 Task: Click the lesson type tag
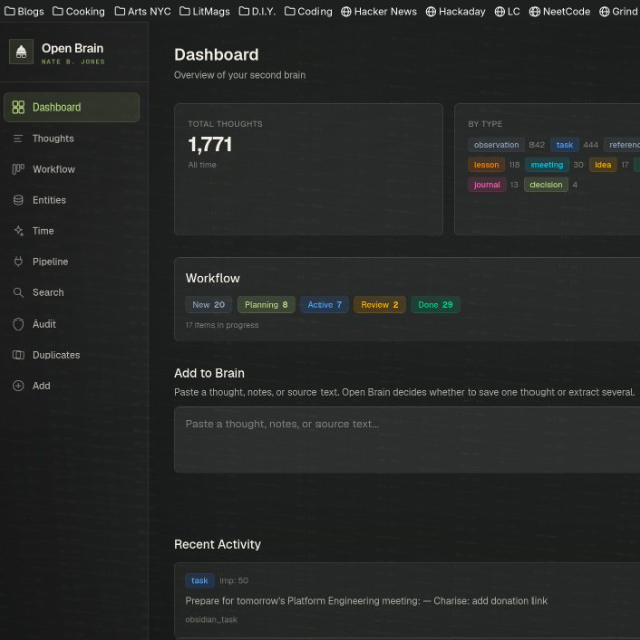pyautogui.click(x=486, y=165)
